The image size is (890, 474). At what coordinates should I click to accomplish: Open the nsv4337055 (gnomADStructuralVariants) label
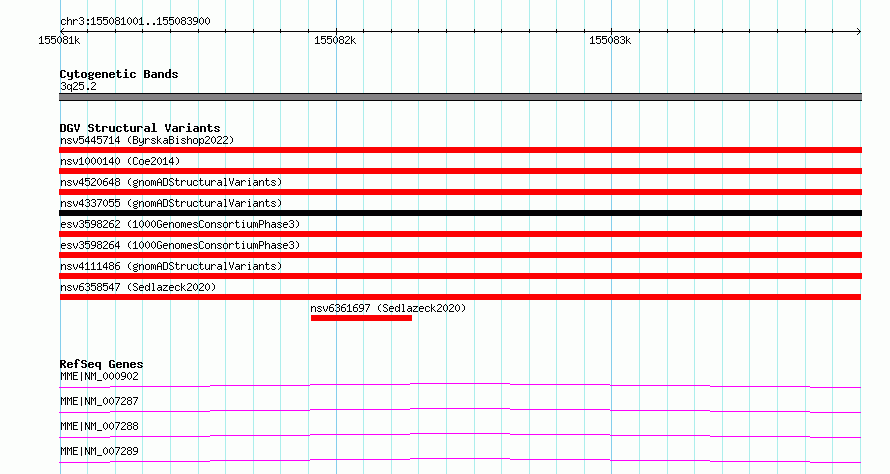tap(171, 203)
